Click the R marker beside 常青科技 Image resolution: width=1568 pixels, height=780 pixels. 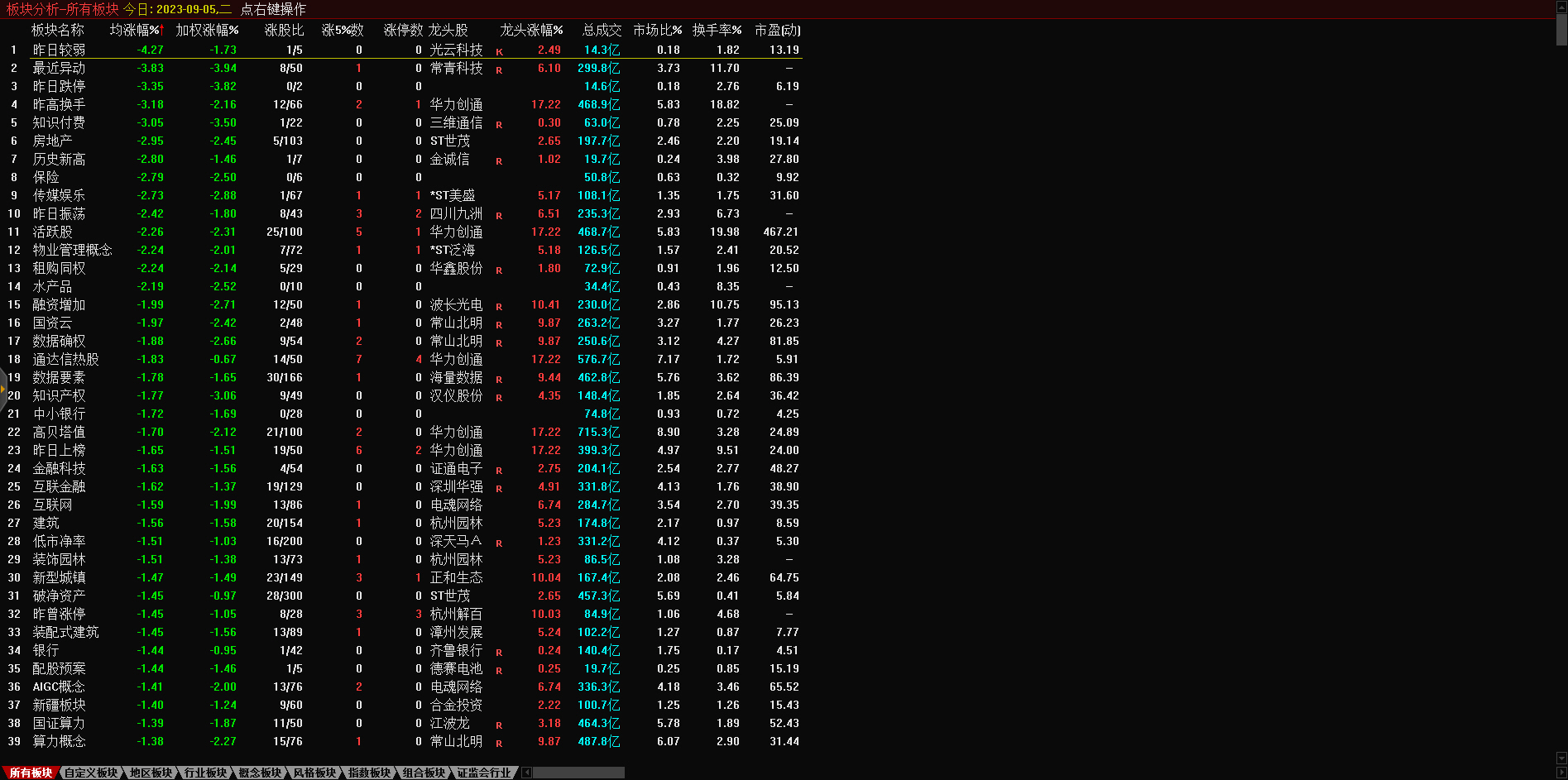(499, 70)
